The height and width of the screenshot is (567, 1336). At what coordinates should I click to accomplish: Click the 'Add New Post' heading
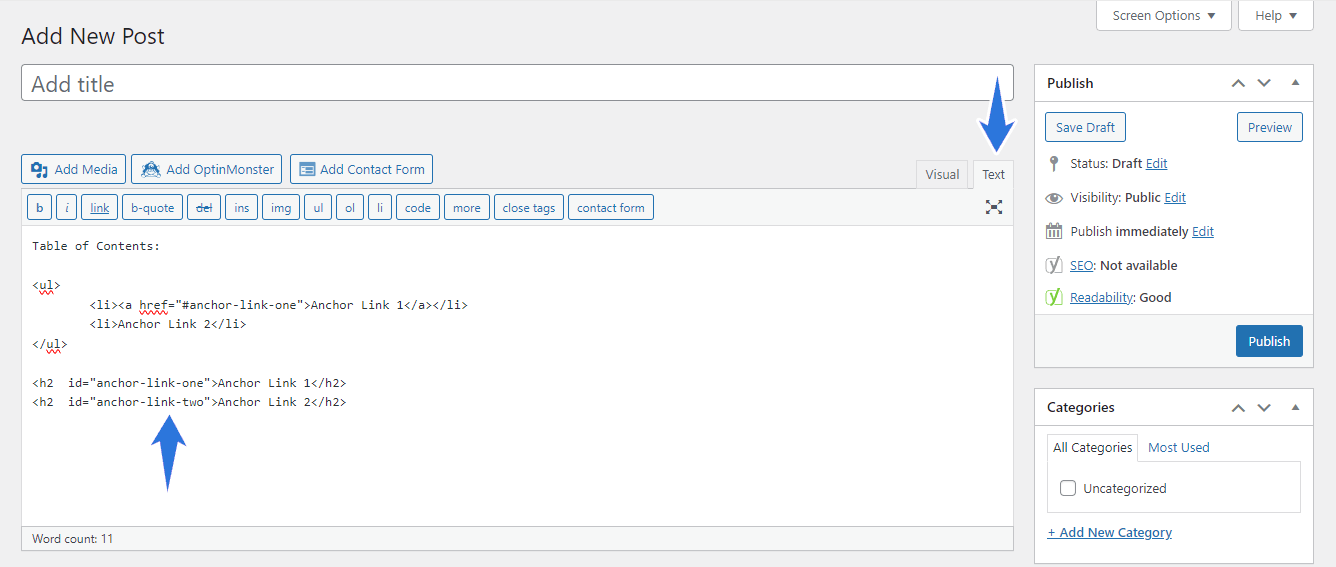pos(93,36)
